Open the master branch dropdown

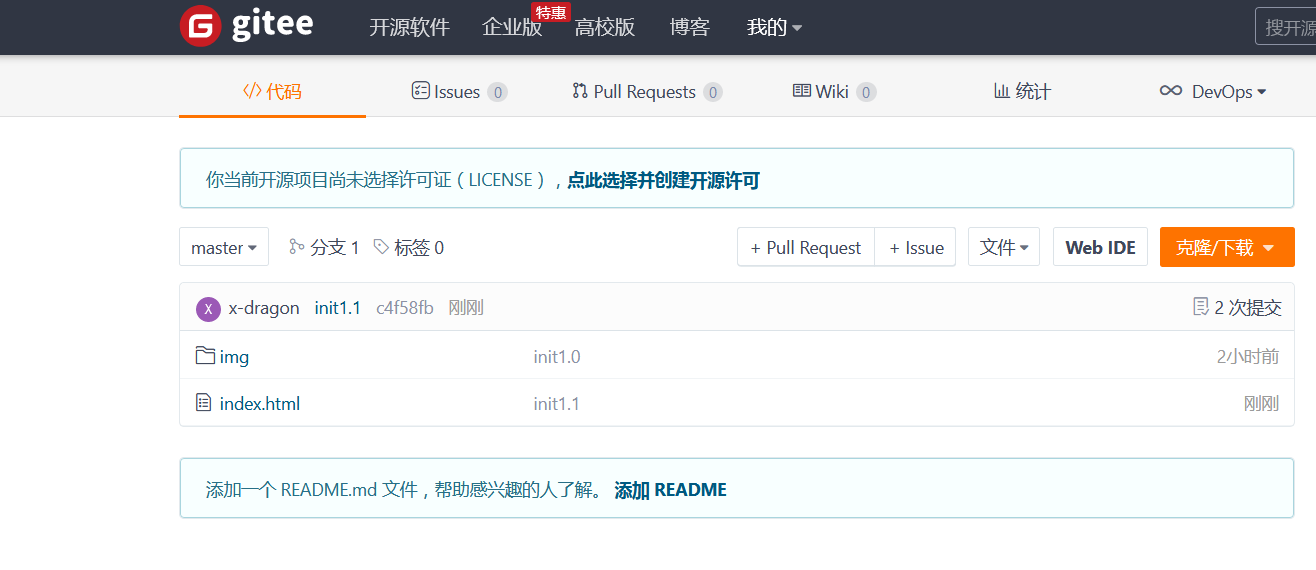(x=224, y=247)
